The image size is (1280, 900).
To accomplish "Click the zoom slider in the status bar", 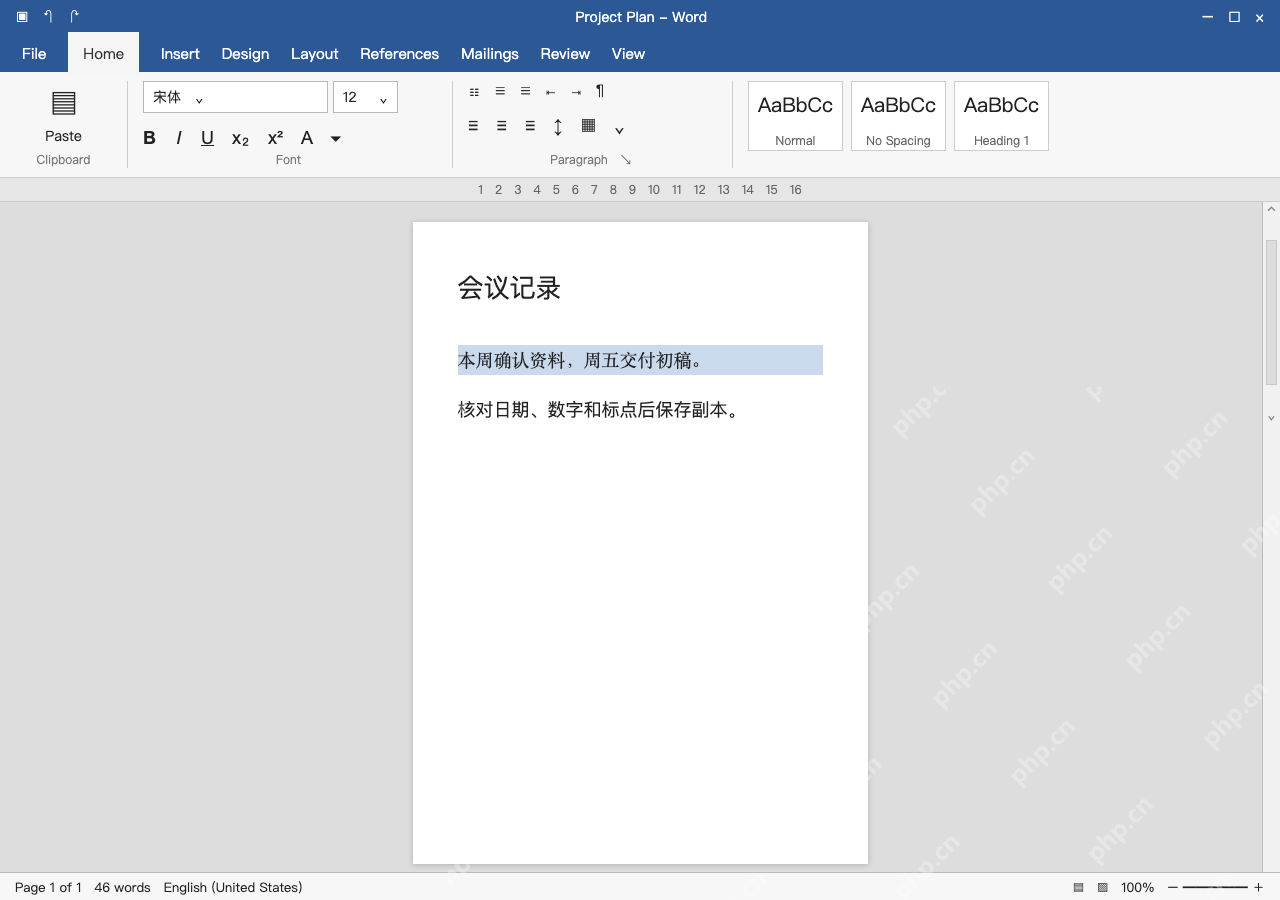I will coord(1215,887).
